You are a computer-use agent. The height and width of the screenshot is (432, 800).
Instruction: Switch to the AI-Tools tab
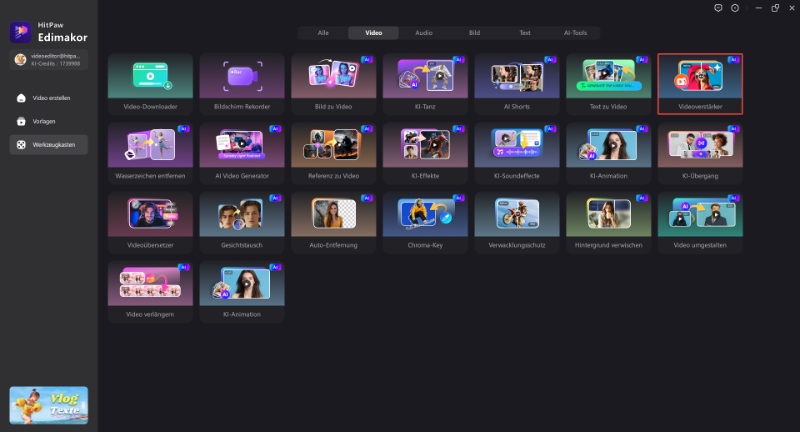pyautogui.click(x=574, y=33)
